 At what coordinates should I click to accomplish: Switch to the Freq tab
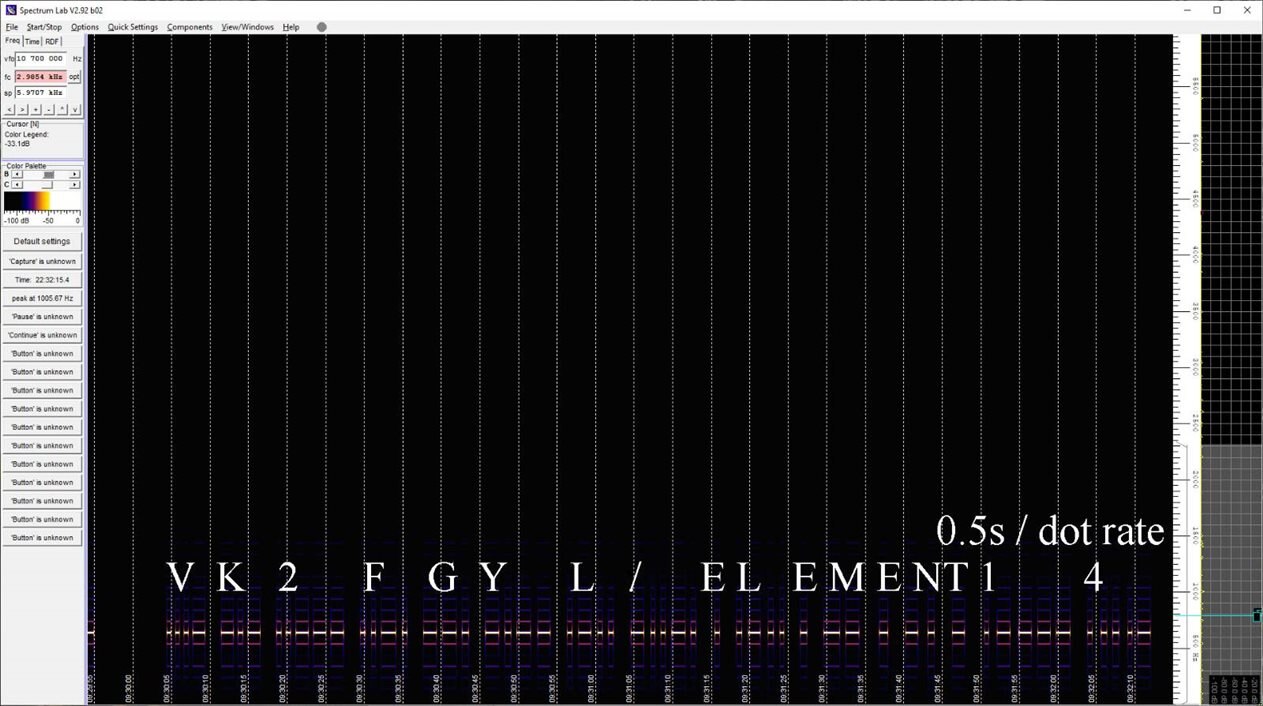point(12,41)
